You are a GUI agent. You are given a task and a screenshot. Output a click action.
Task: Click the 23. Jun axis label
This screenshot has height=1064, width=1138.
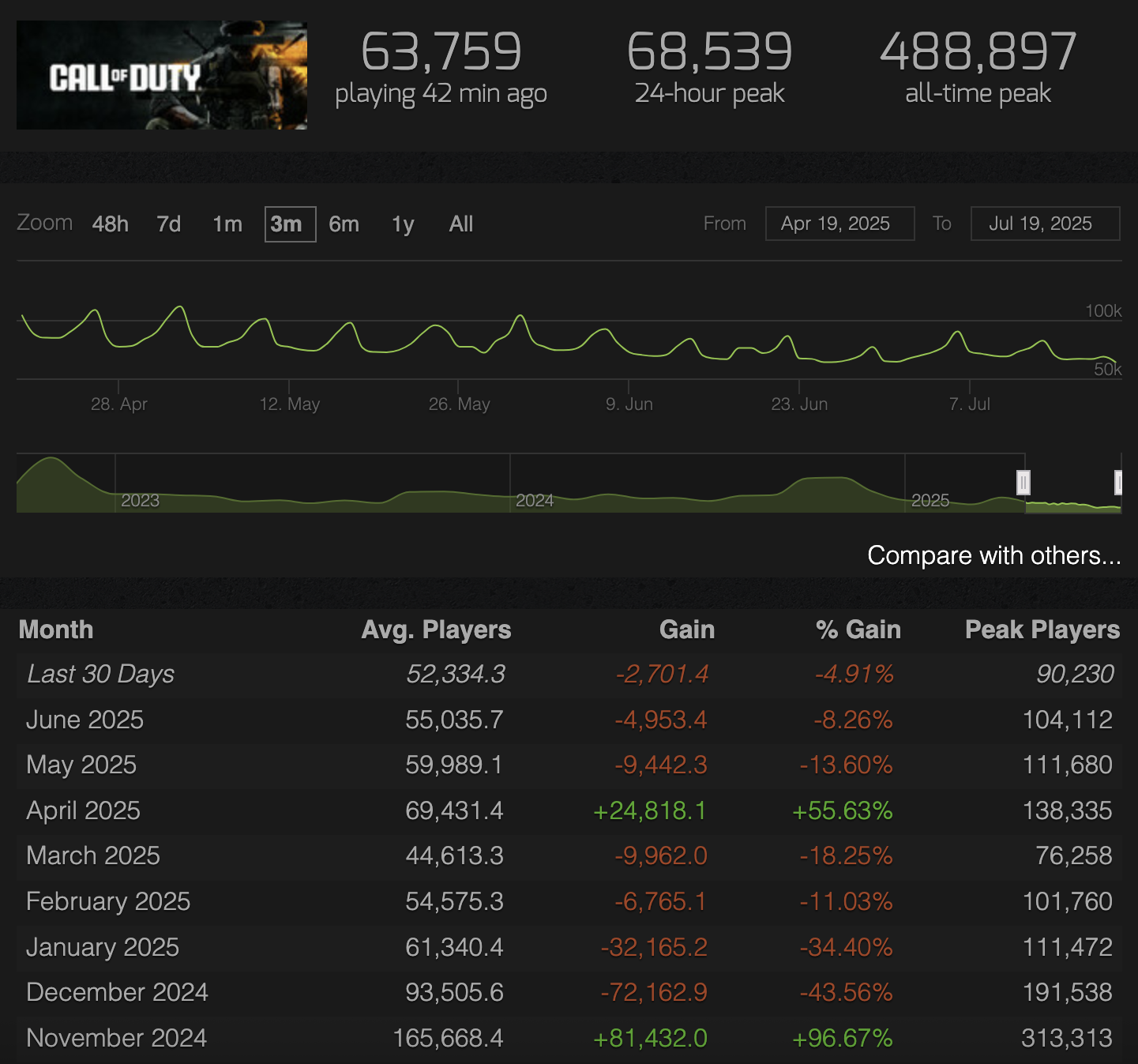click(x=800, y=404)
